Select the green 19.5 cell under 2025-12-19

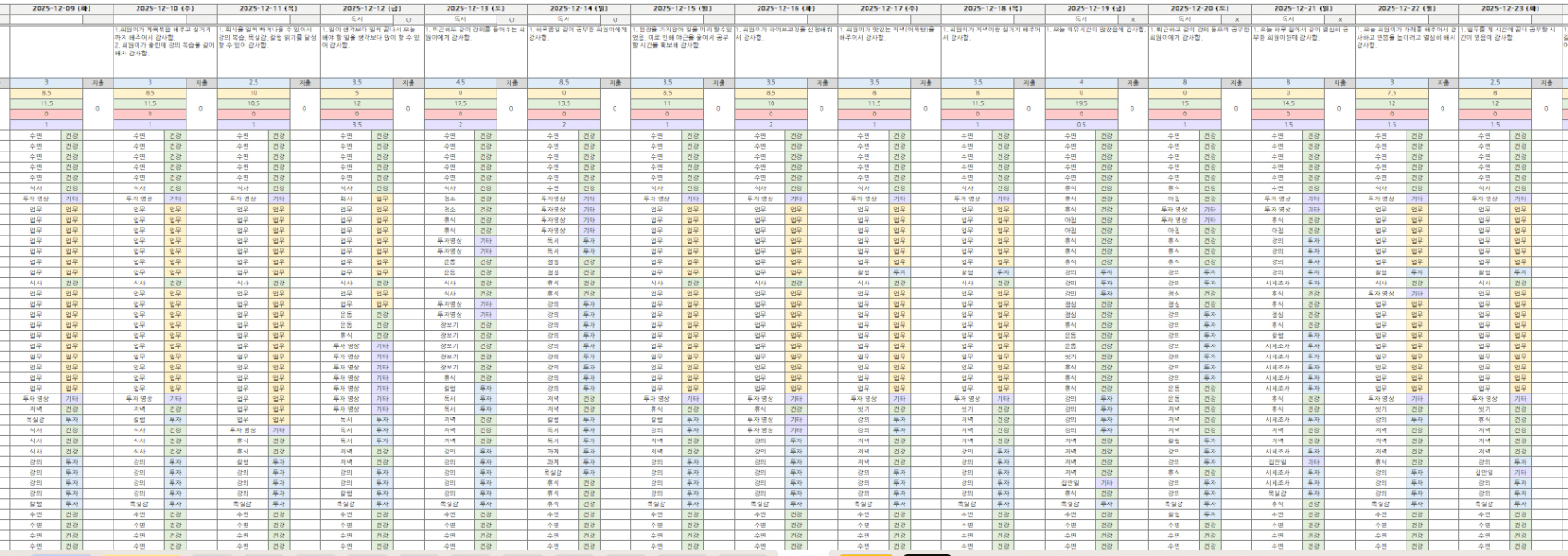pyautogui.click(x=1082, y=103)
